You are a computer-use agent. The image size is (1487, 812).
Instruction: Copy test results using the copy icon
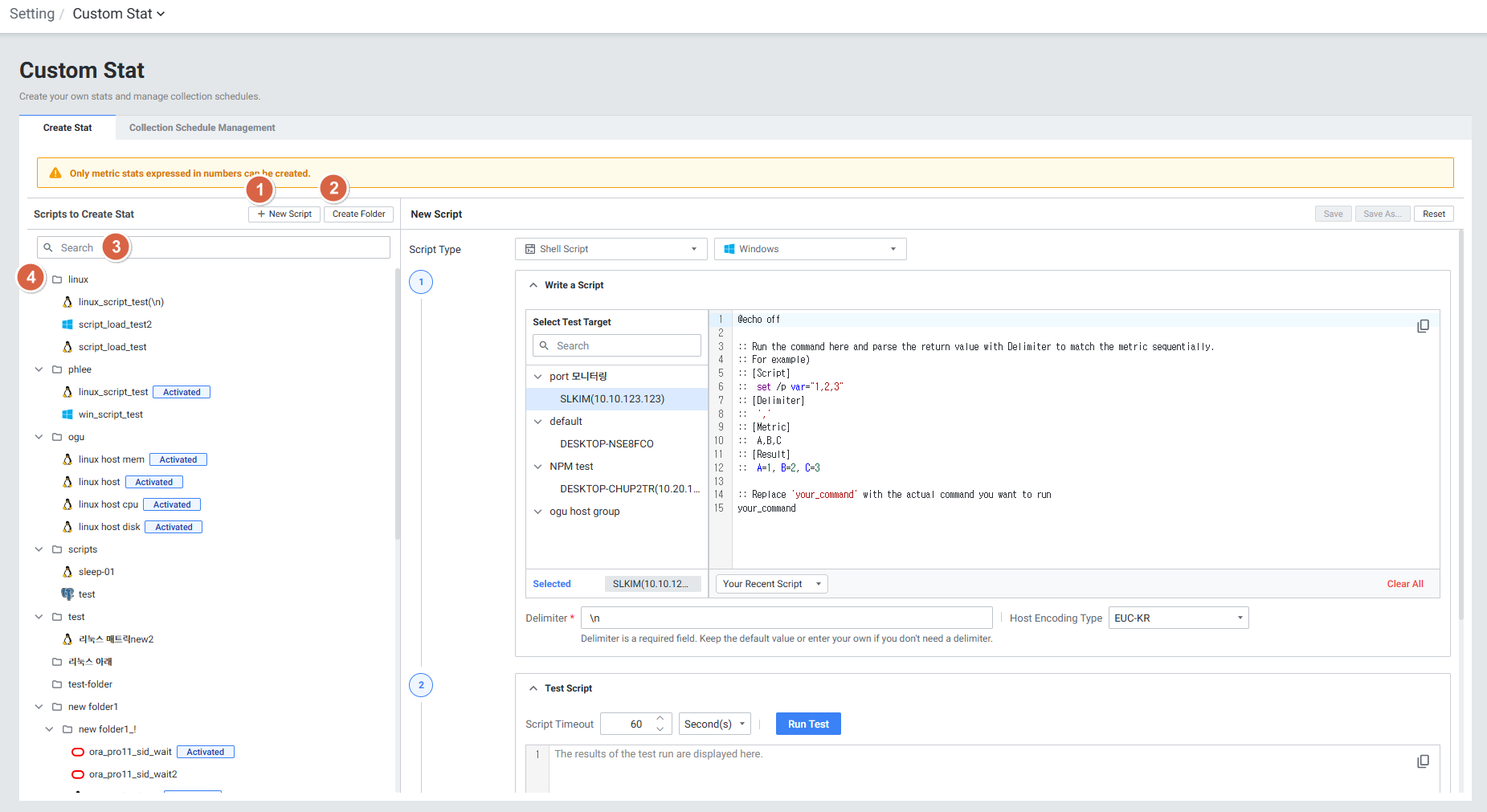(x=1423, y=761)
